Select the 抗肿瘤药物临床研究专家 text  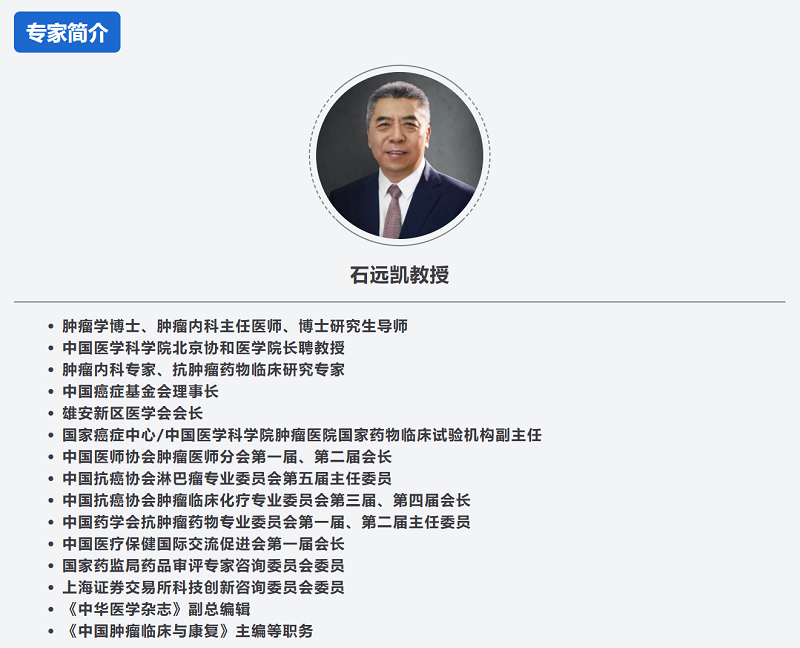click(x=258, y=370)
